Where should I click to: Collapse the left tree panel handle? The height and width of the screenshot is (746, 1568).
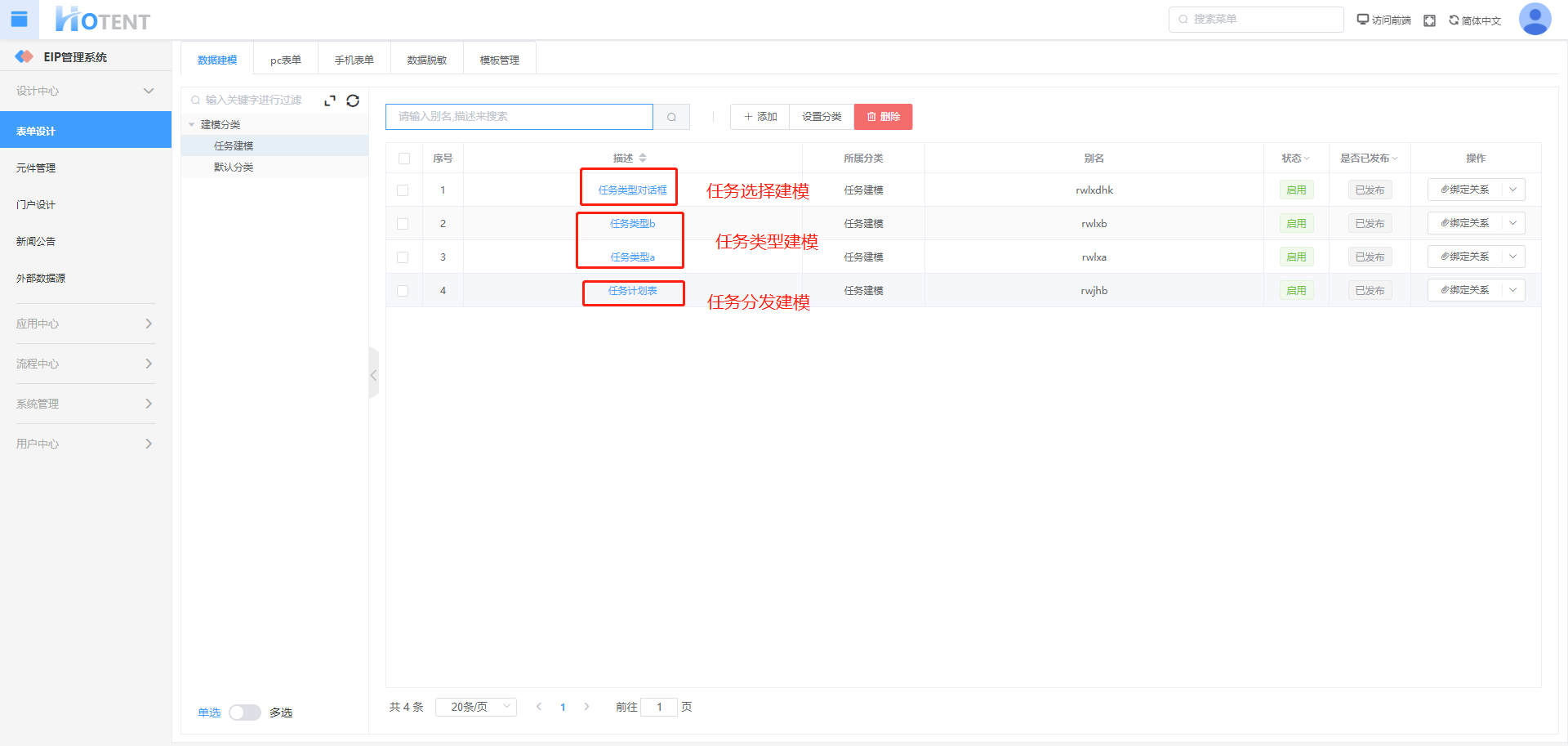click(373, 375)
